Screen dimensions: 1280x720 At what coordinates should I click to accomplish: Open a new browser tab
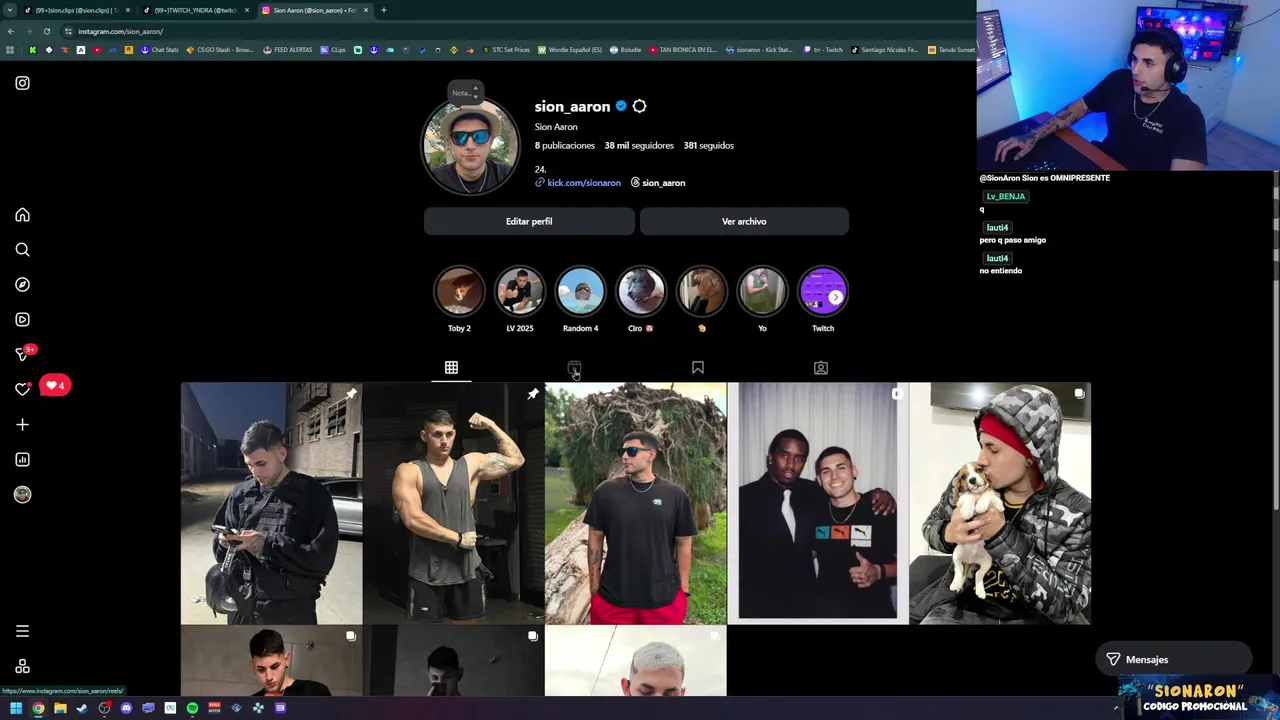tap(384, 10)
